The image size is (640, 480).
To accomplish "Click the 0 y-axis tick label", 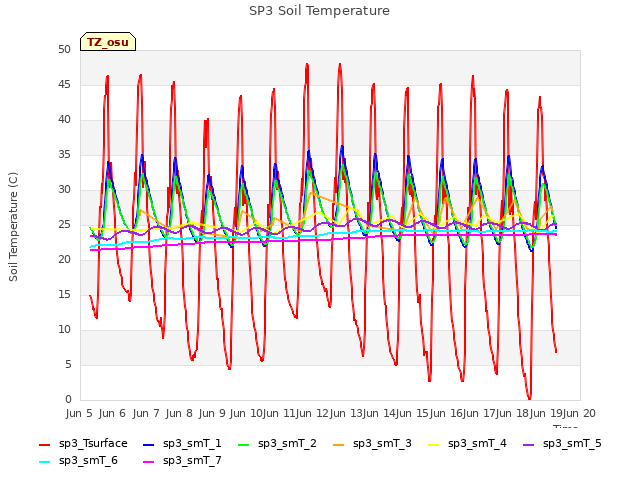I will point(68,400).
